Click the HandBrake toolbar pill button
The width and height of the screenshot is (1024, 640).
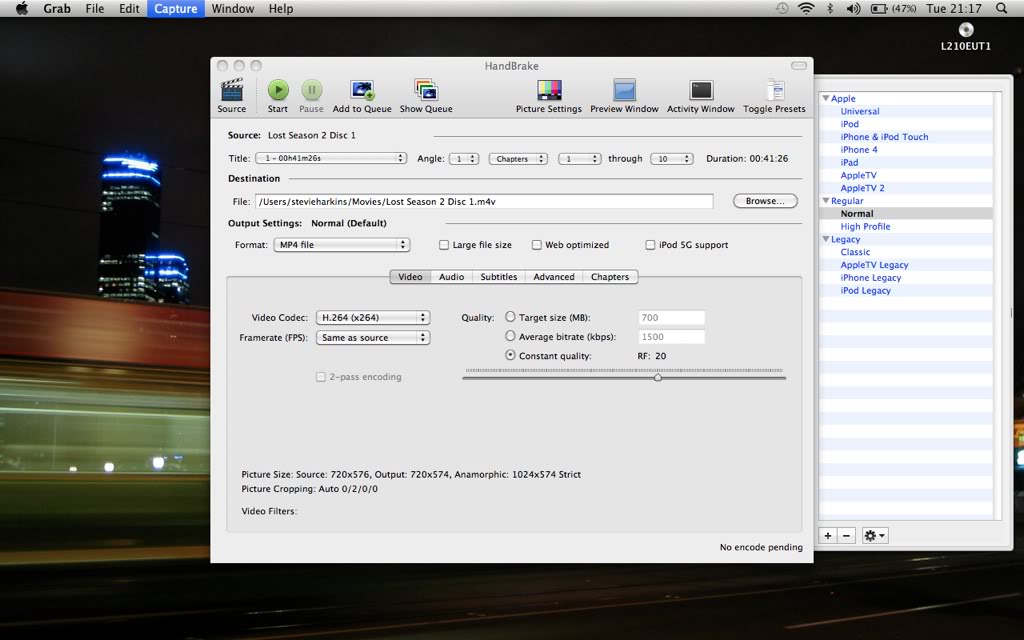click(799, 66)
